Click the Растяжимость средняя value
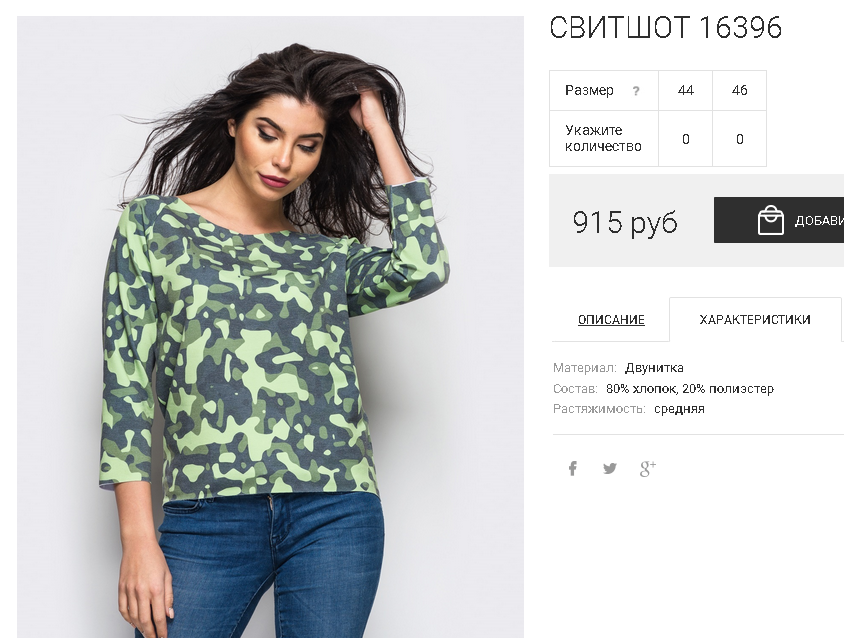This screenshot has height=638, width=844. point(679,409)
